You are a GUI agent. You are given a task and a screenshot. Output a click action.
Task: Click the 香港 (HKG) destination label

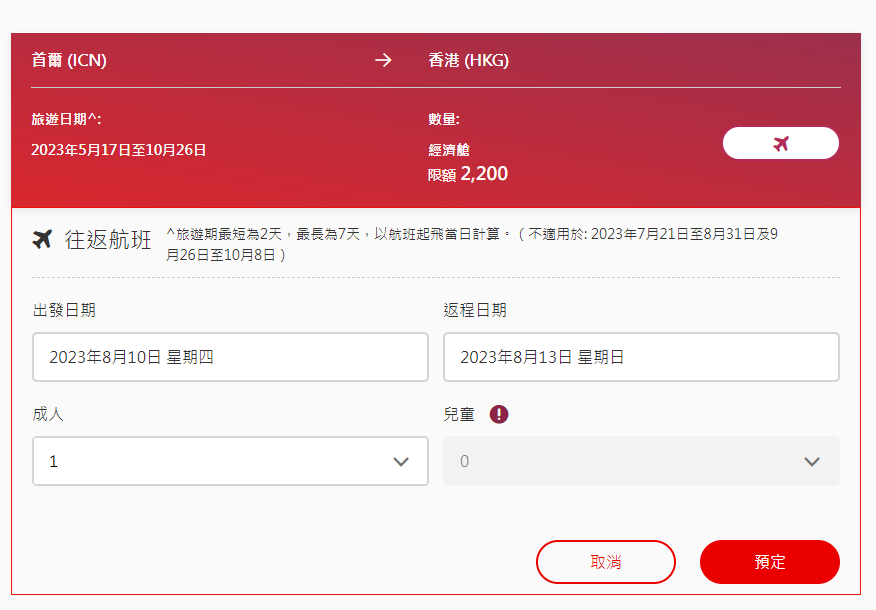468,60
